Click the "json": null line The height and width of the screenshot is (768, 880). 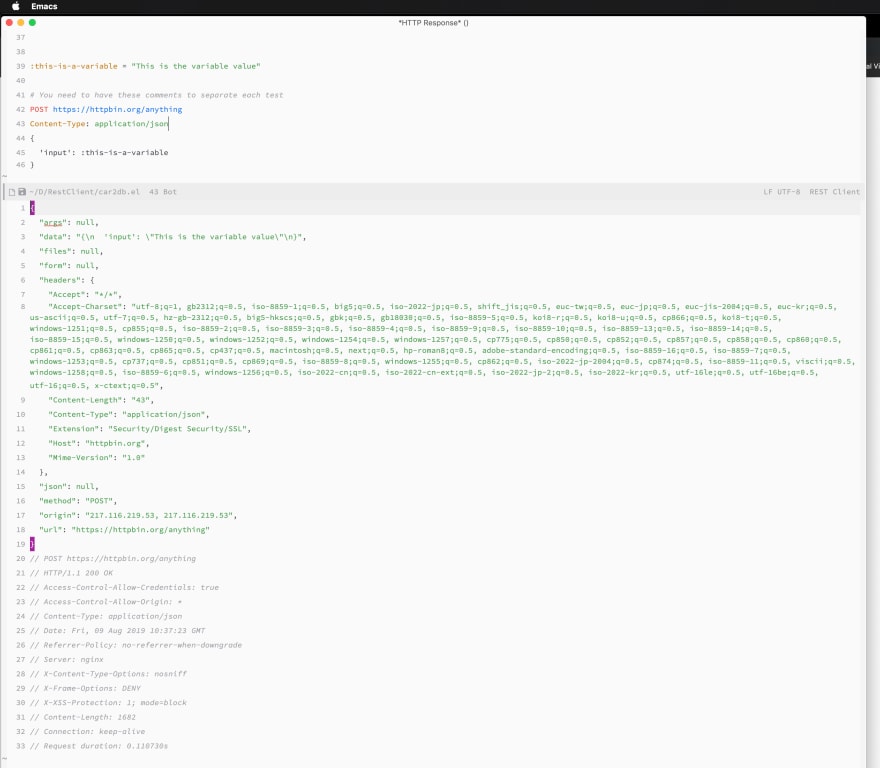(68, 487)
